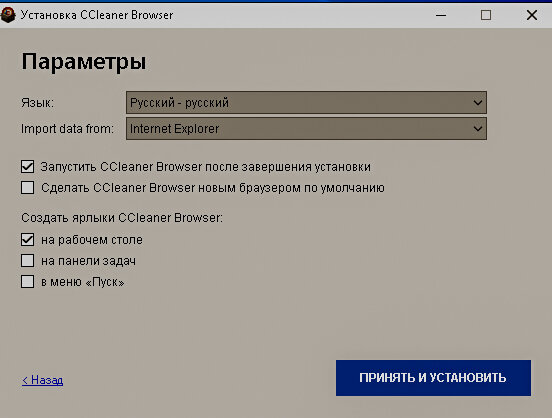
Task: Go back via the Назад link
Action: (x=43, y=380)
